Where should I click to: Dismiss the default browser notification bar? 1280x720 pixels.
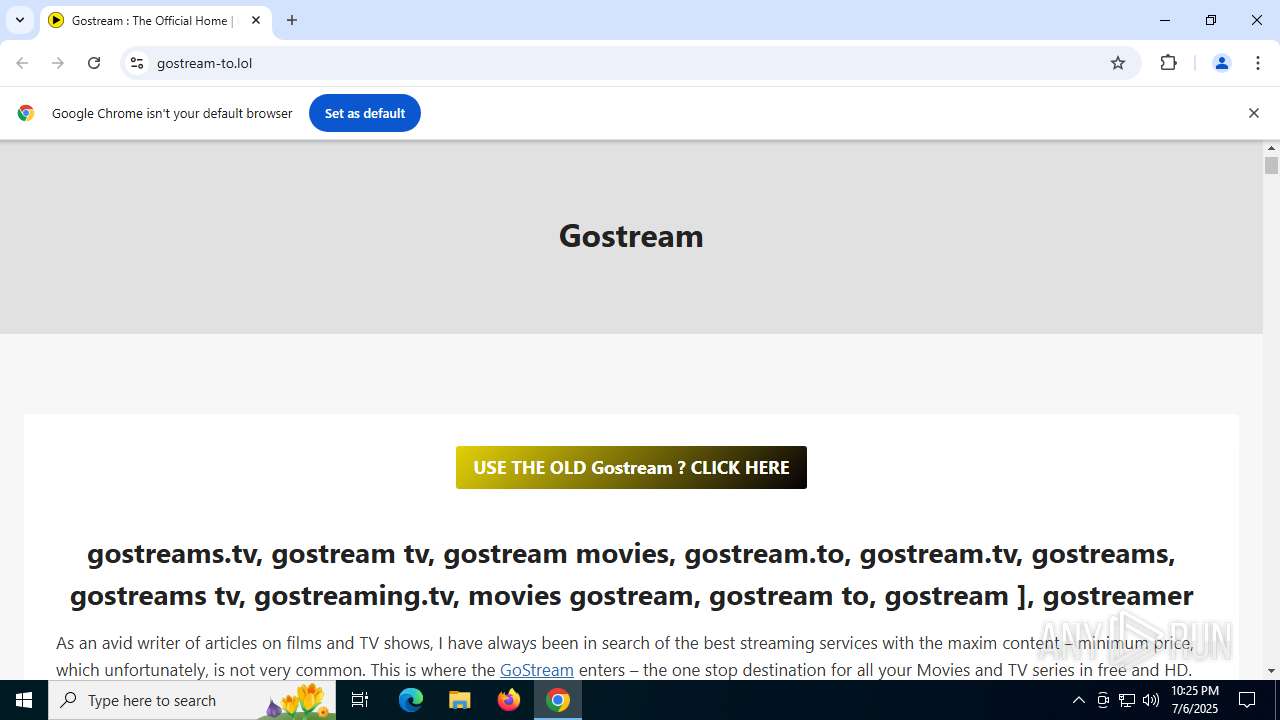pyautogui.click(x=1253, y=113)
